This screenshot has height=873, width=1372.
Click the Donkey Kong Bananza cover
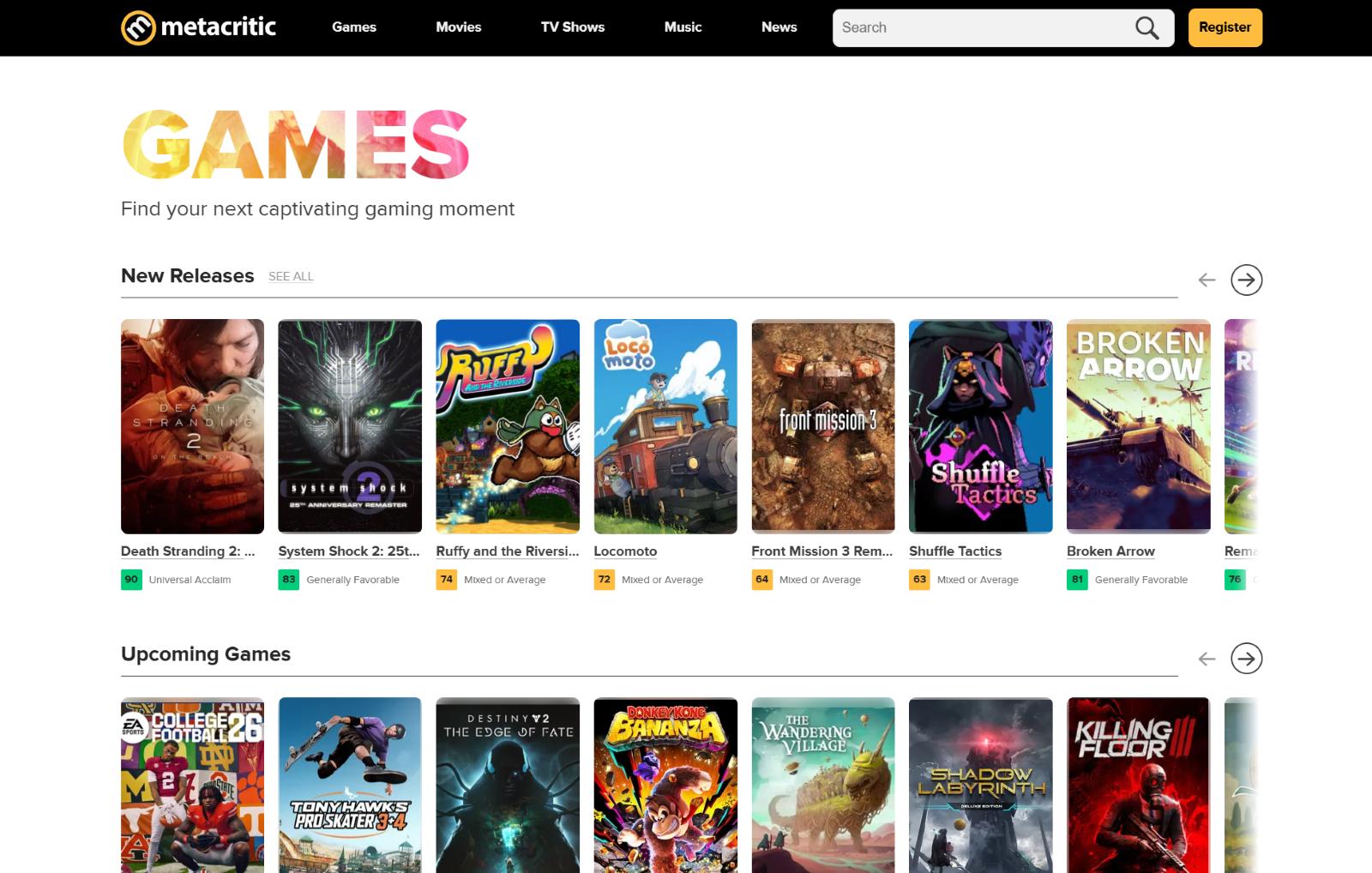(665, 786)
